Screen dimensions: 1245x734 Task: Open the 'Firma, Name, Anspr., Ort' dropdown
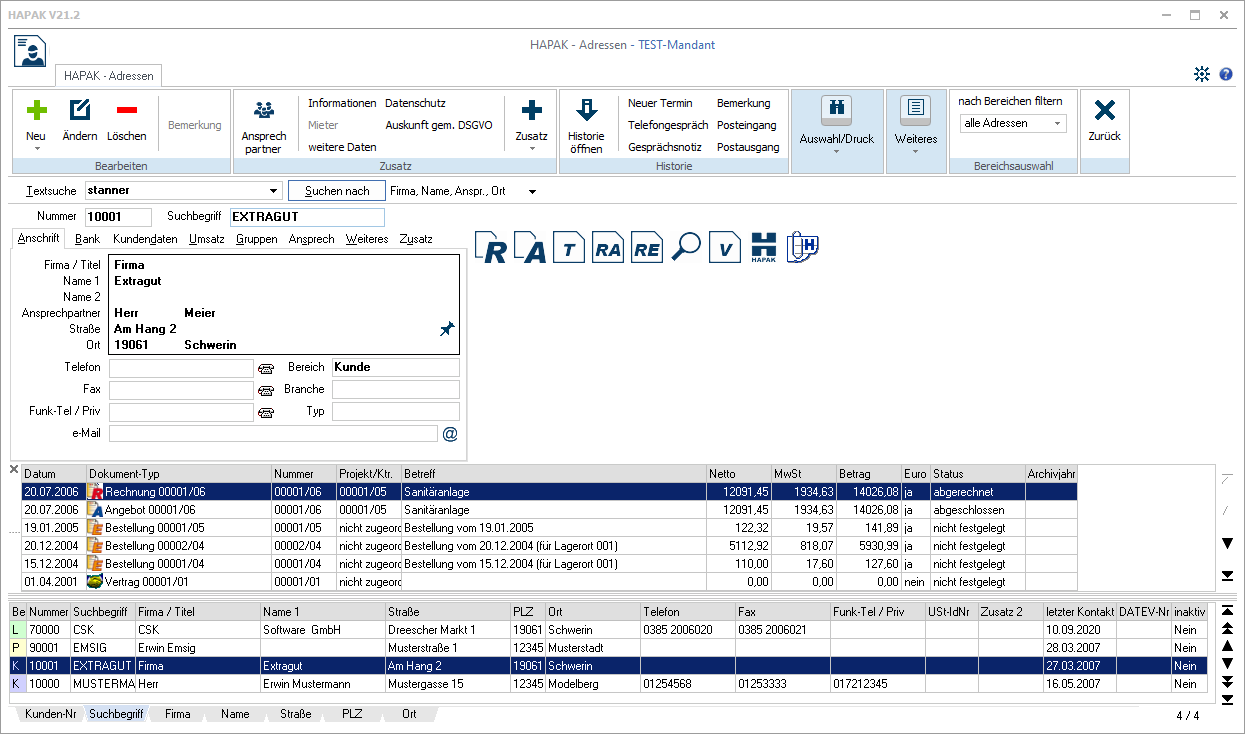532,191
